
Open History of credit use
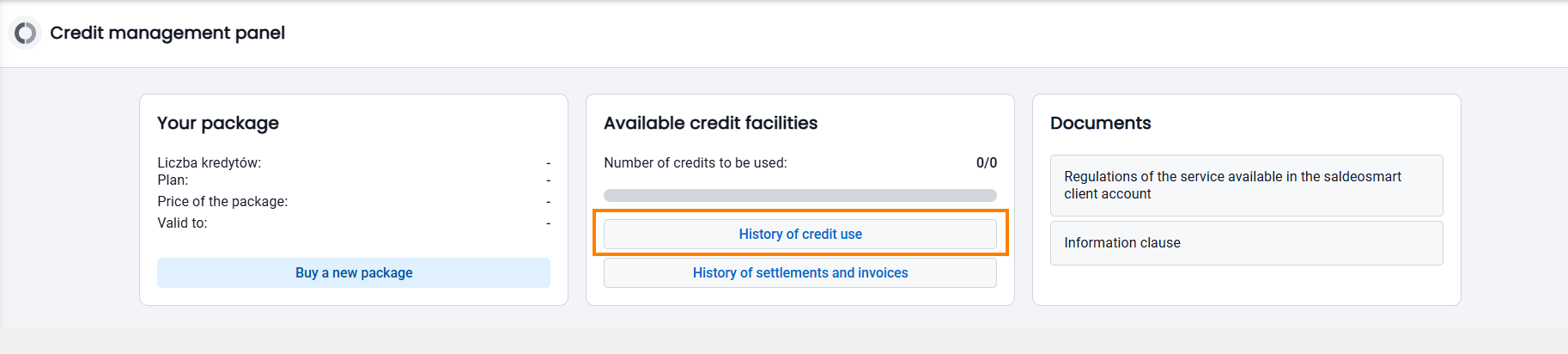pos(799,234)
